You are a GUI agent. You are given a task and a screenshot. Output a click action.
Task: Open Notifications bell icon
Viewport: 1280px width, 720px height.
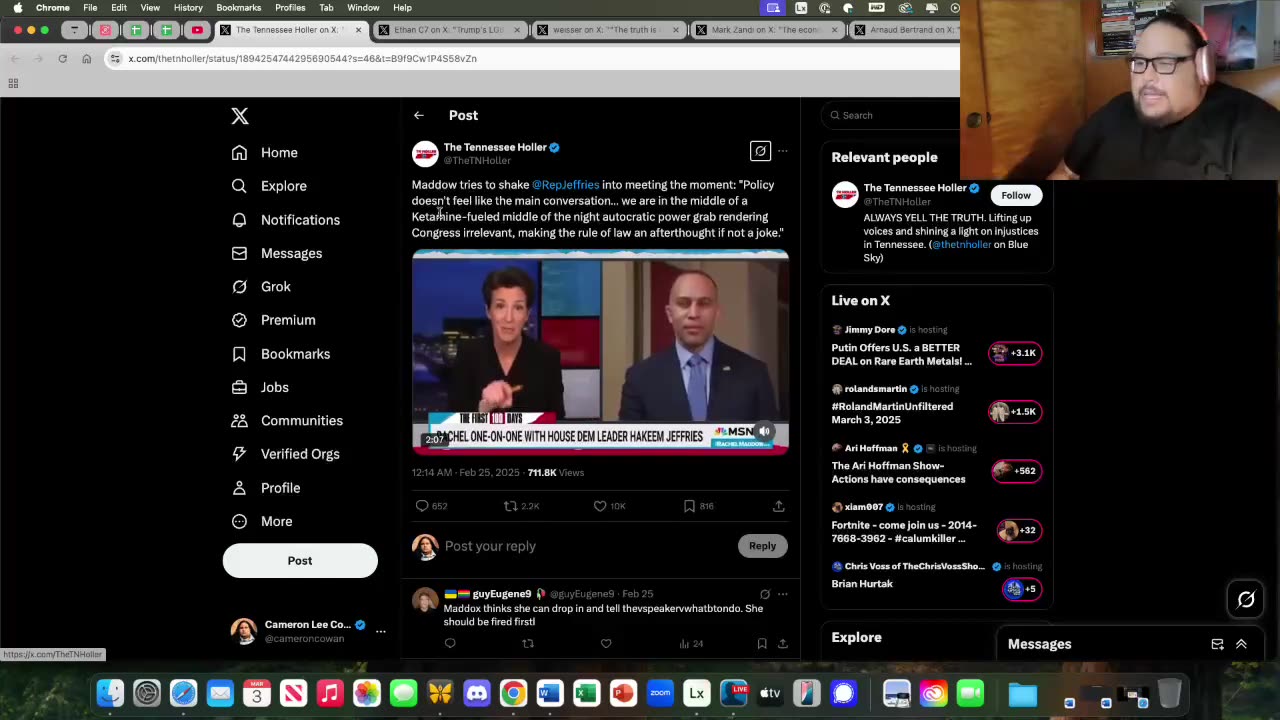[239, 219]
